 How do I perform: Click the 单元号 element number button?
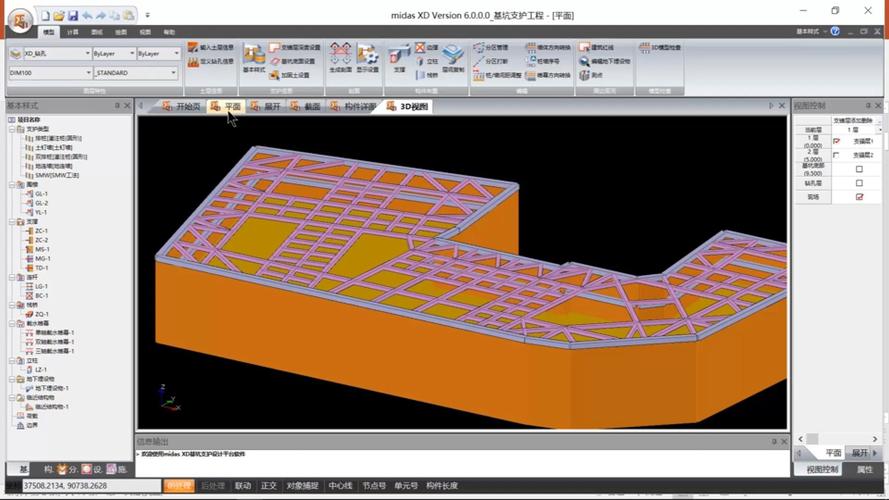click(406, 486)
